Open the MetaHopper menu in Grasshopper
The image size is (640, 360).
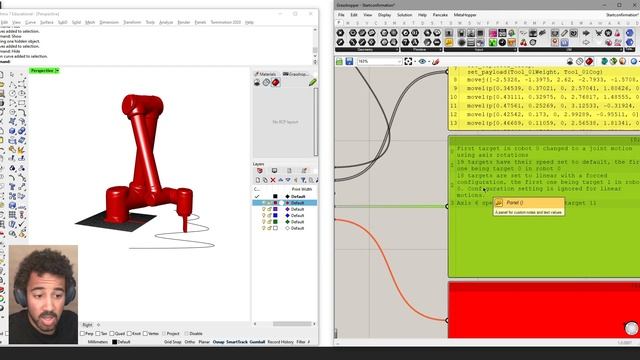[465, 15]
